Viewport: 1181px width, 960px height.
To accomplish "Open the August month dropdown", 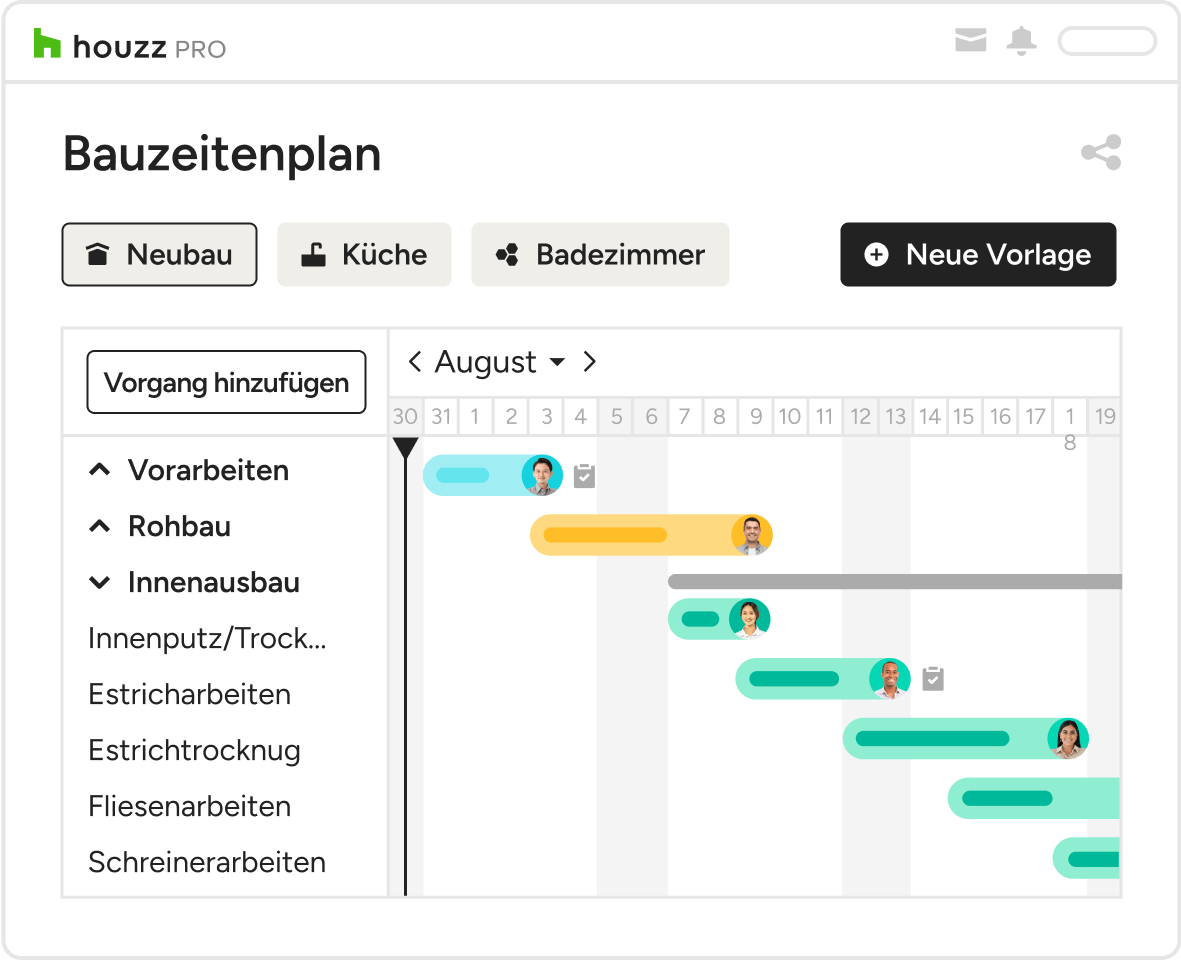I will coord(500,362).
